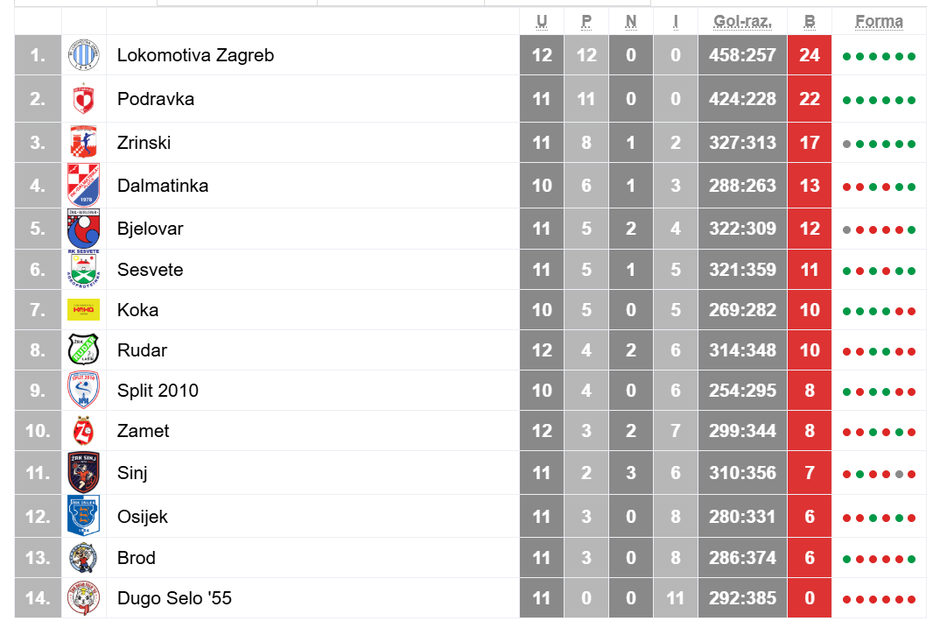Click the Podravka club crest icon
Screen dimensions: 940x628
(83, 99)
